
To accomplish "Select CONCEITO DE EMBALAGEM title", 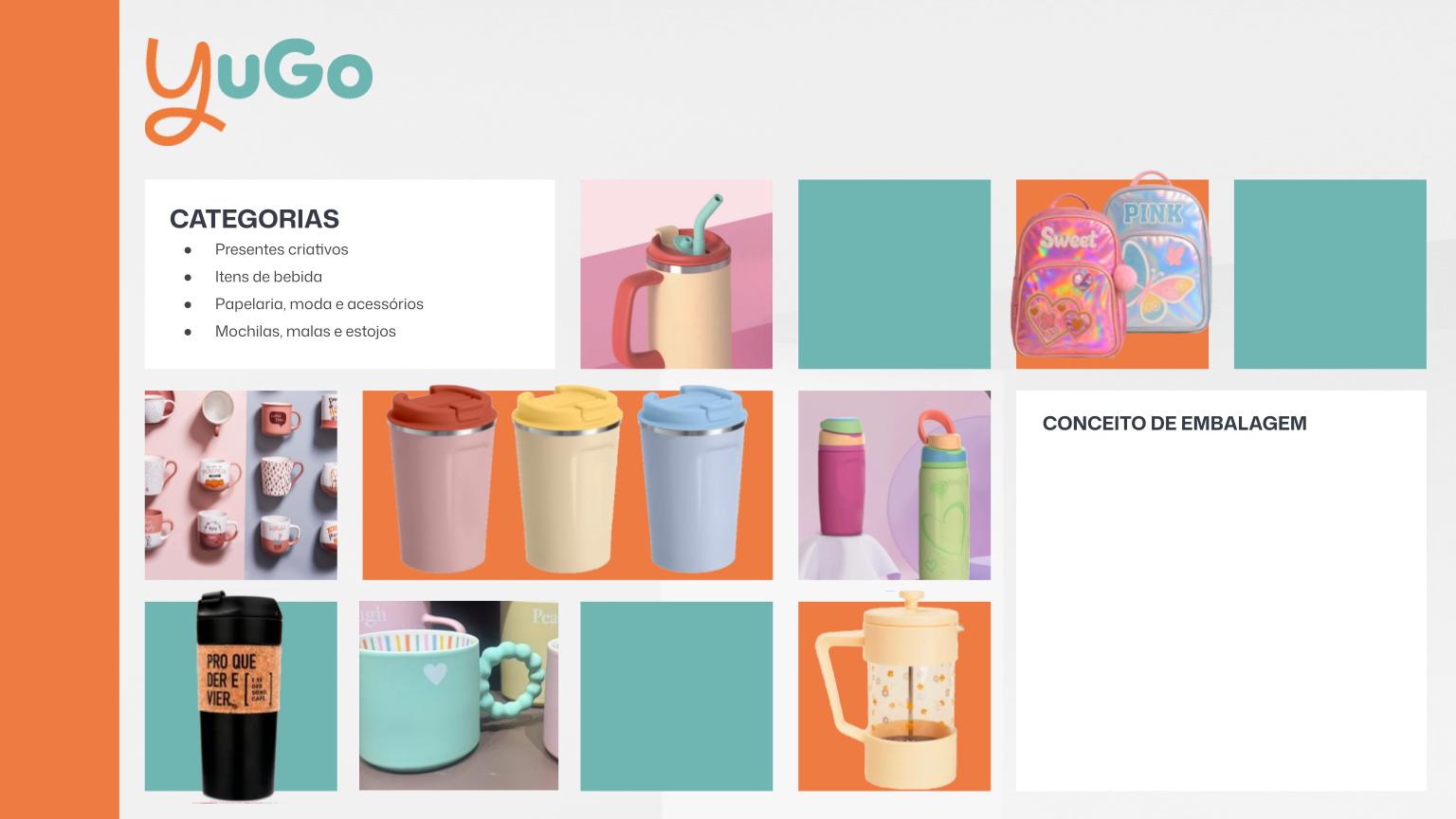I will [1174, 424].
